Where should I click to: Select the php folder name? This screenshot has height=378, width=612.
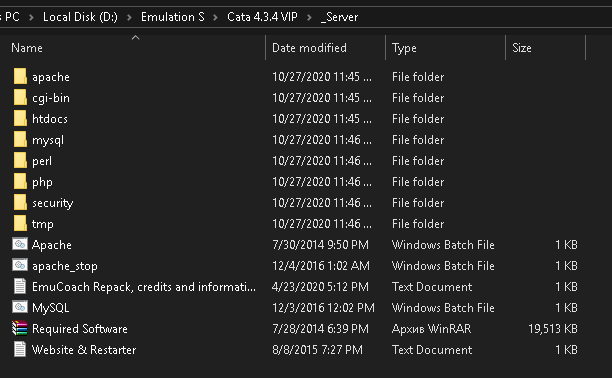click(42, 182)
